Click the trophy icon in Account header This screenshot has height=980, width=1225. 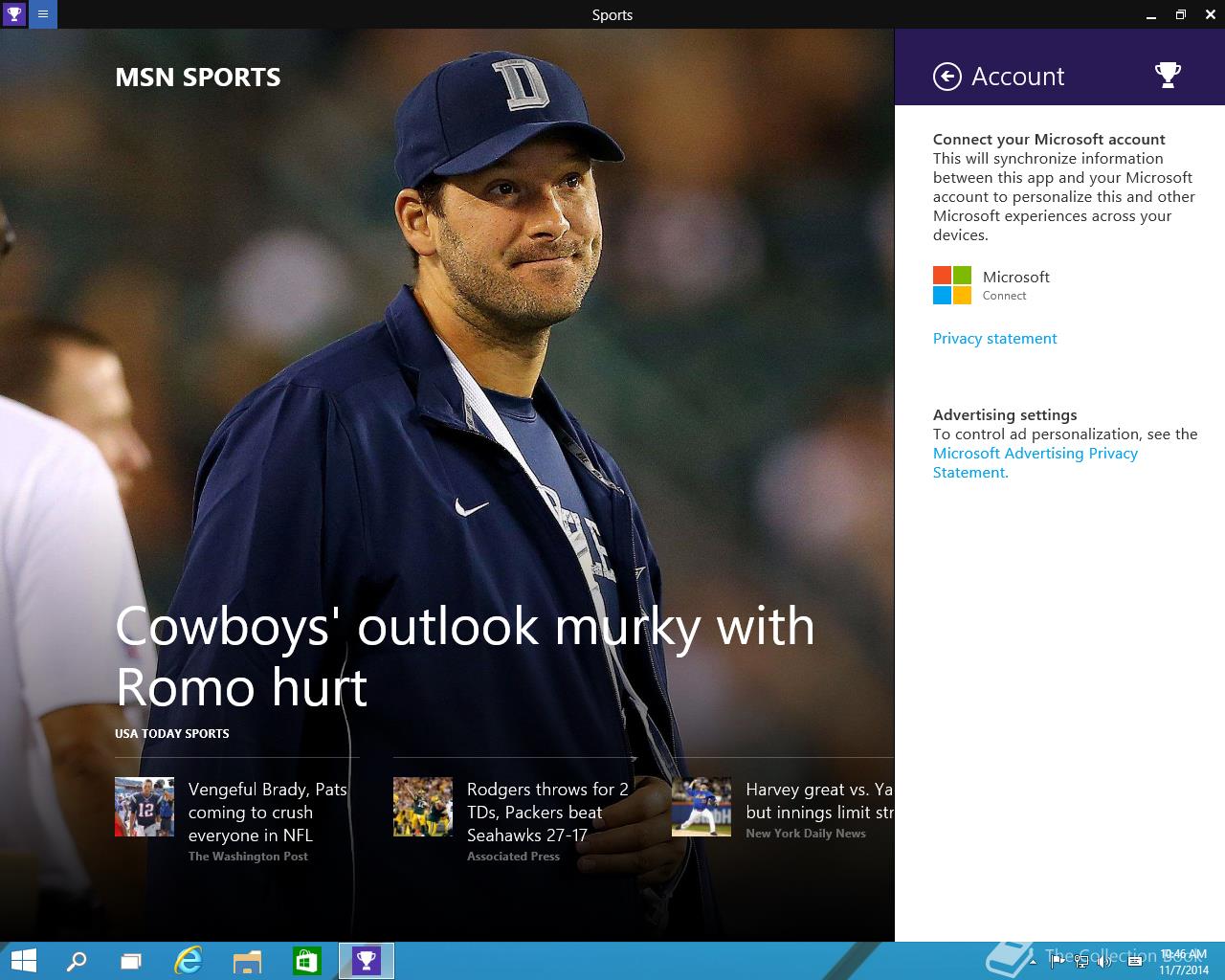pyautogui.click(x=1168, y=75)
